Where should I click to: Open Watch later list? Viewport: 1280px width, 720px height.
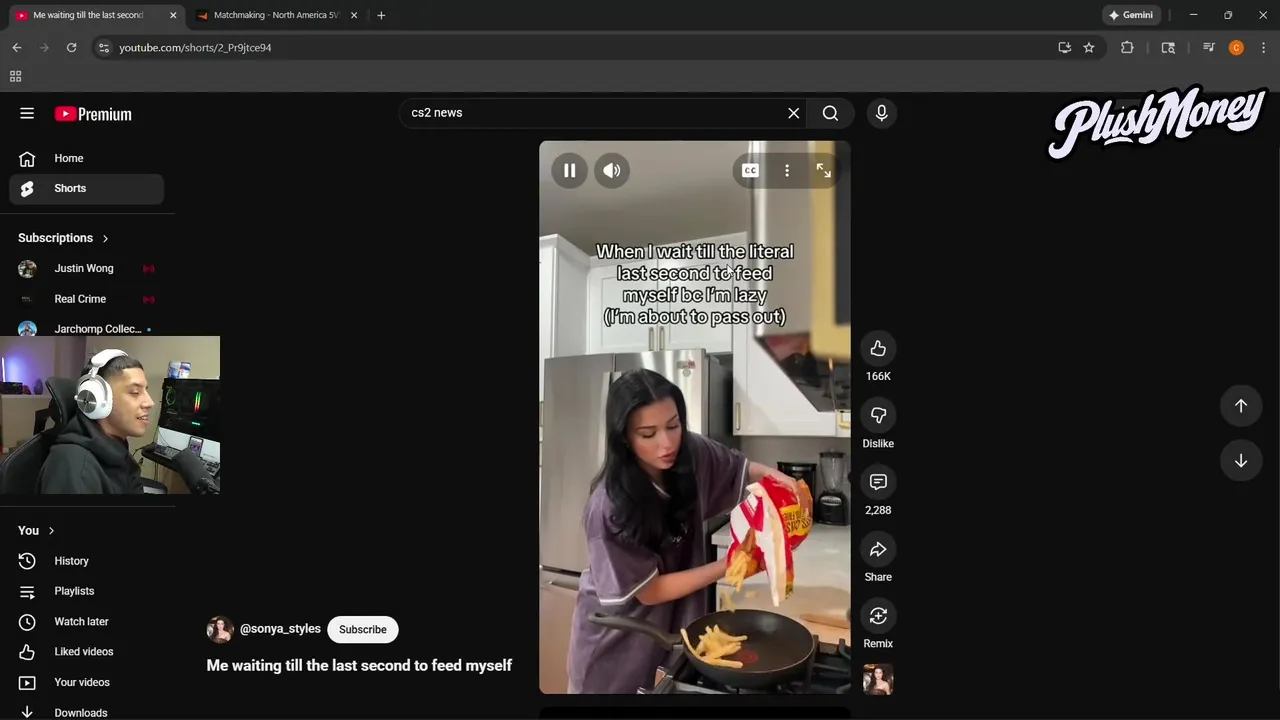[87, 621]
